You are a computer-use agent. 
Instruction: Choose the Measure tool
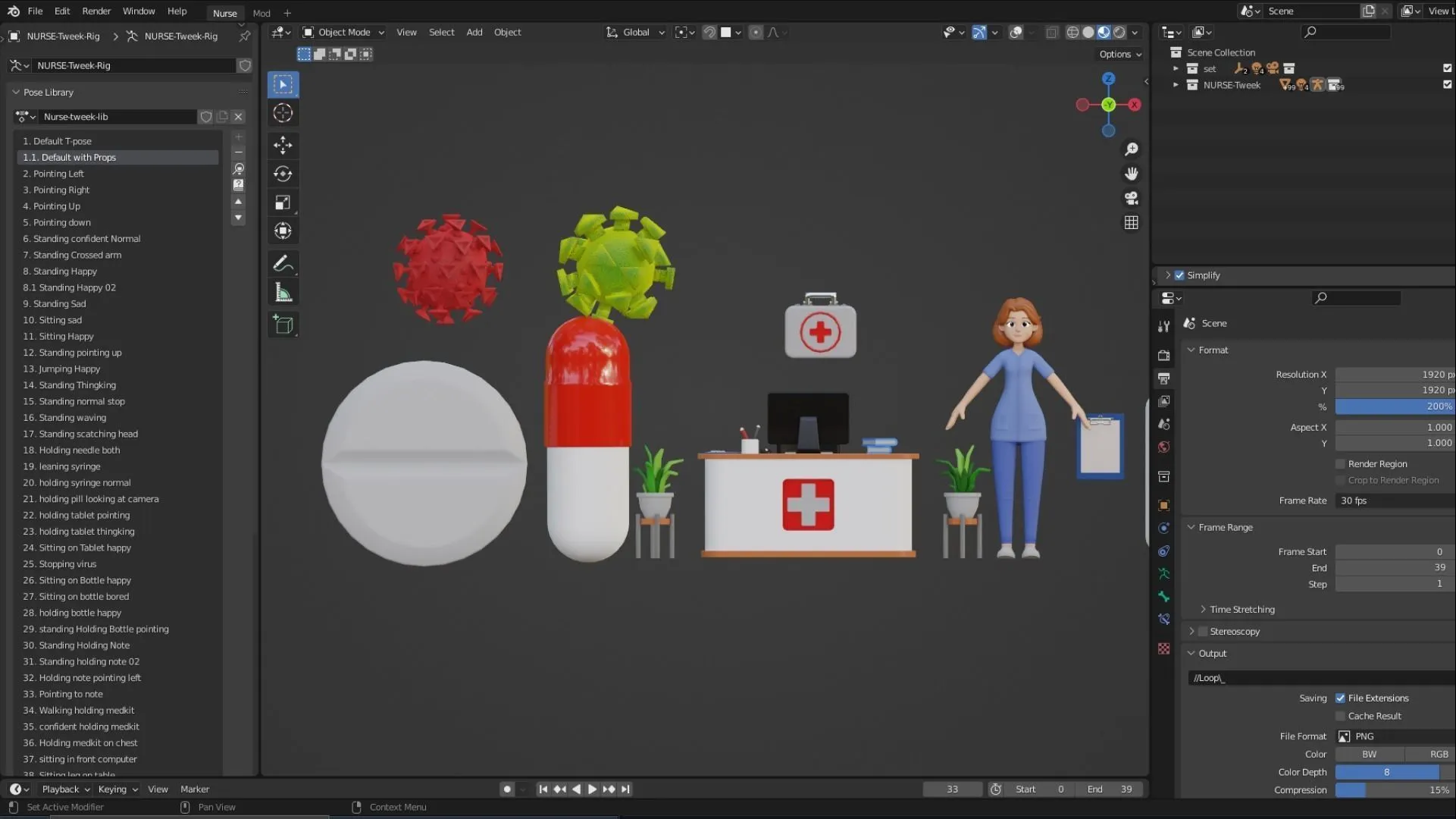[x=282, y=291]
